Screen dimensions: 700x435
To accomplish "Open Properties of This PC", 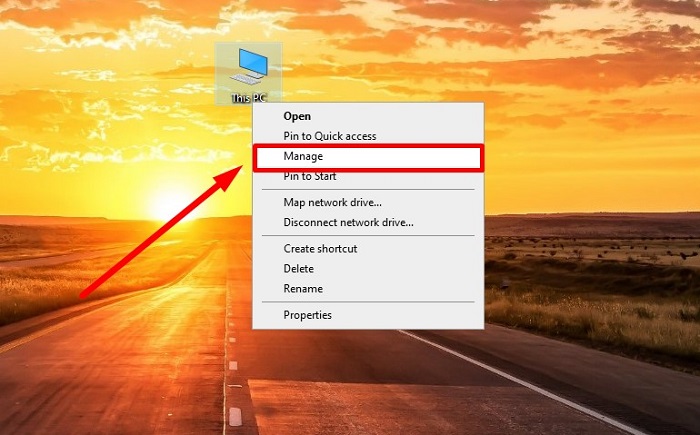I will coord(307,315).
